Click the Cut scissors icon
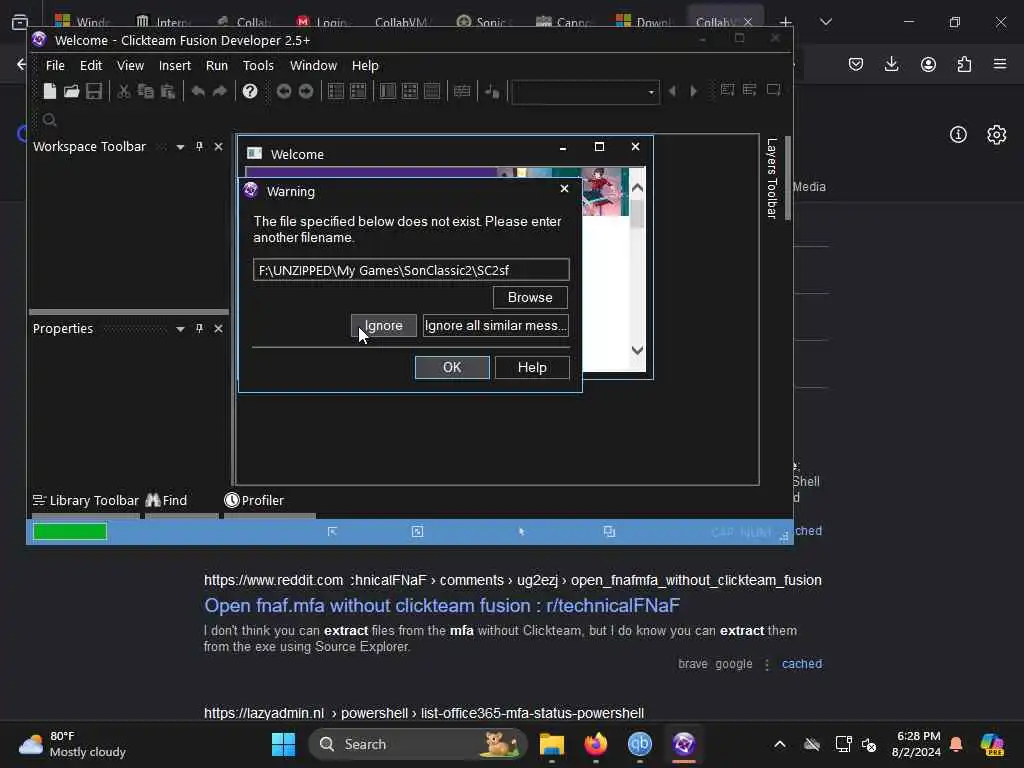The image size is (1024, 768). pyautogui.click(x=123, y=91)
